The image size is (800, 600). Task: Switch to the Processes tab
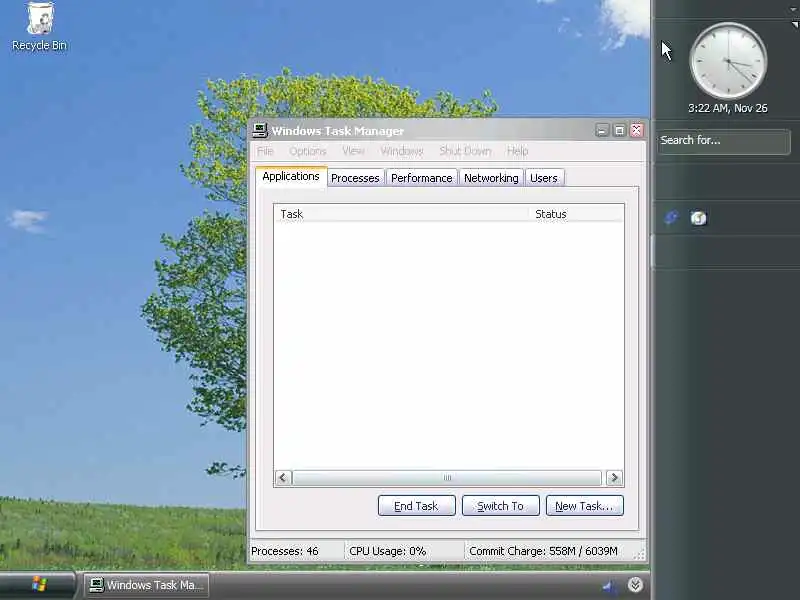tap(355, 178)
